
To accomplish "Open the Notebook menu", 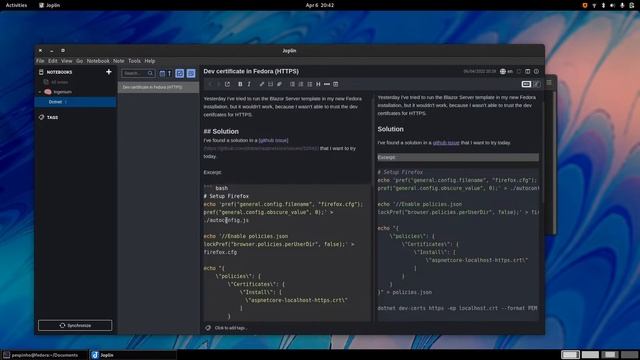I will tap(98, 61).
